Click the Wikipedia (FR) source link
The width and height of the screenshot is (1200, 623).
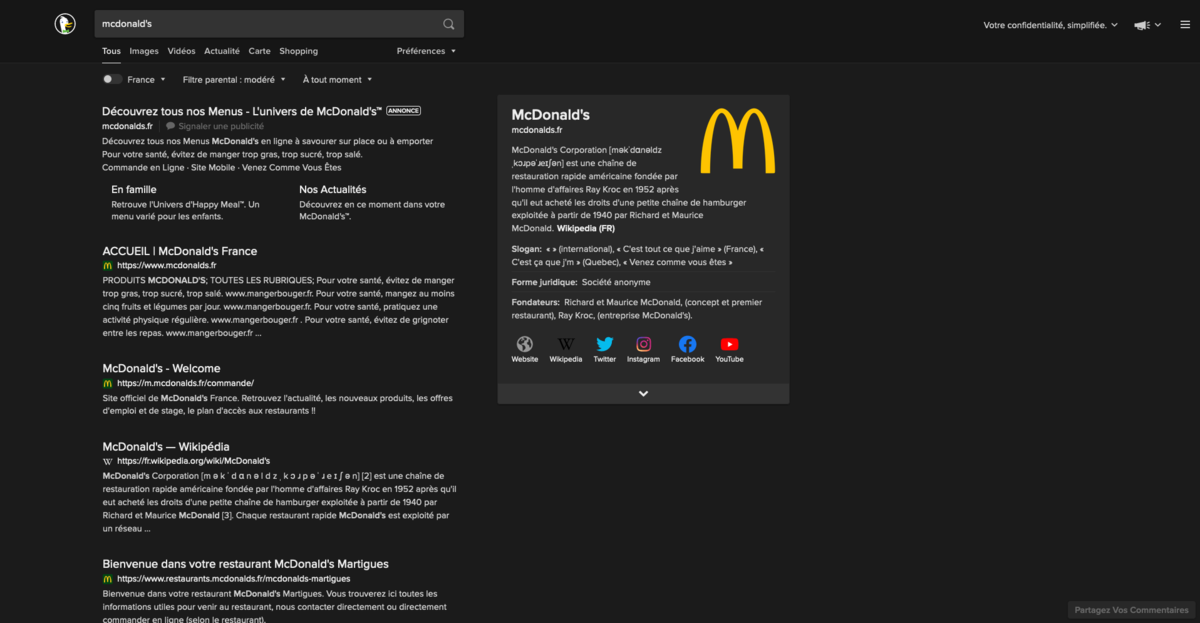[x=586, y=228]
